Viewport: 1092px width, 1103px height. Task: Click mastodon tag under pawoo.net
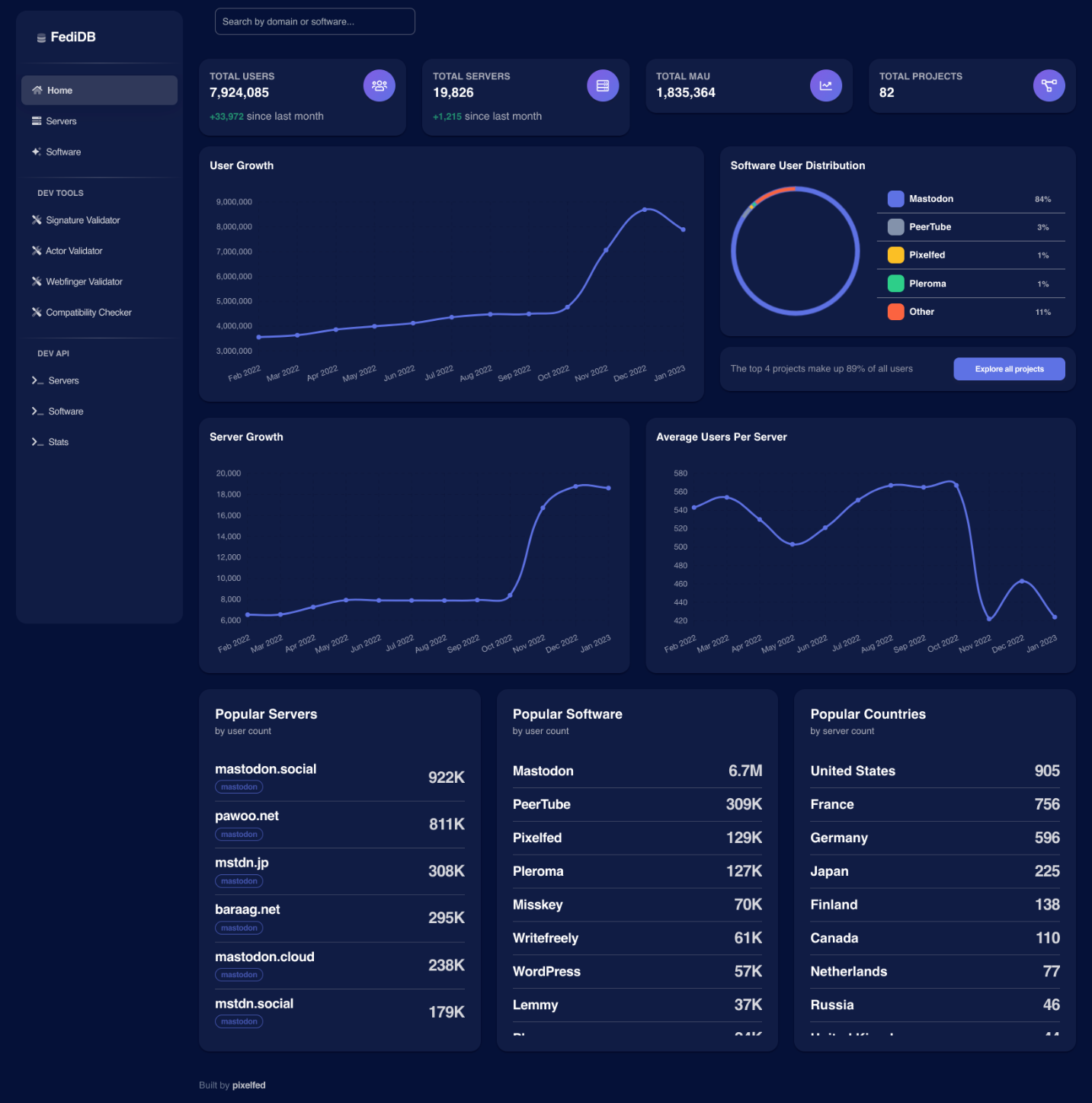pos(239,835)
